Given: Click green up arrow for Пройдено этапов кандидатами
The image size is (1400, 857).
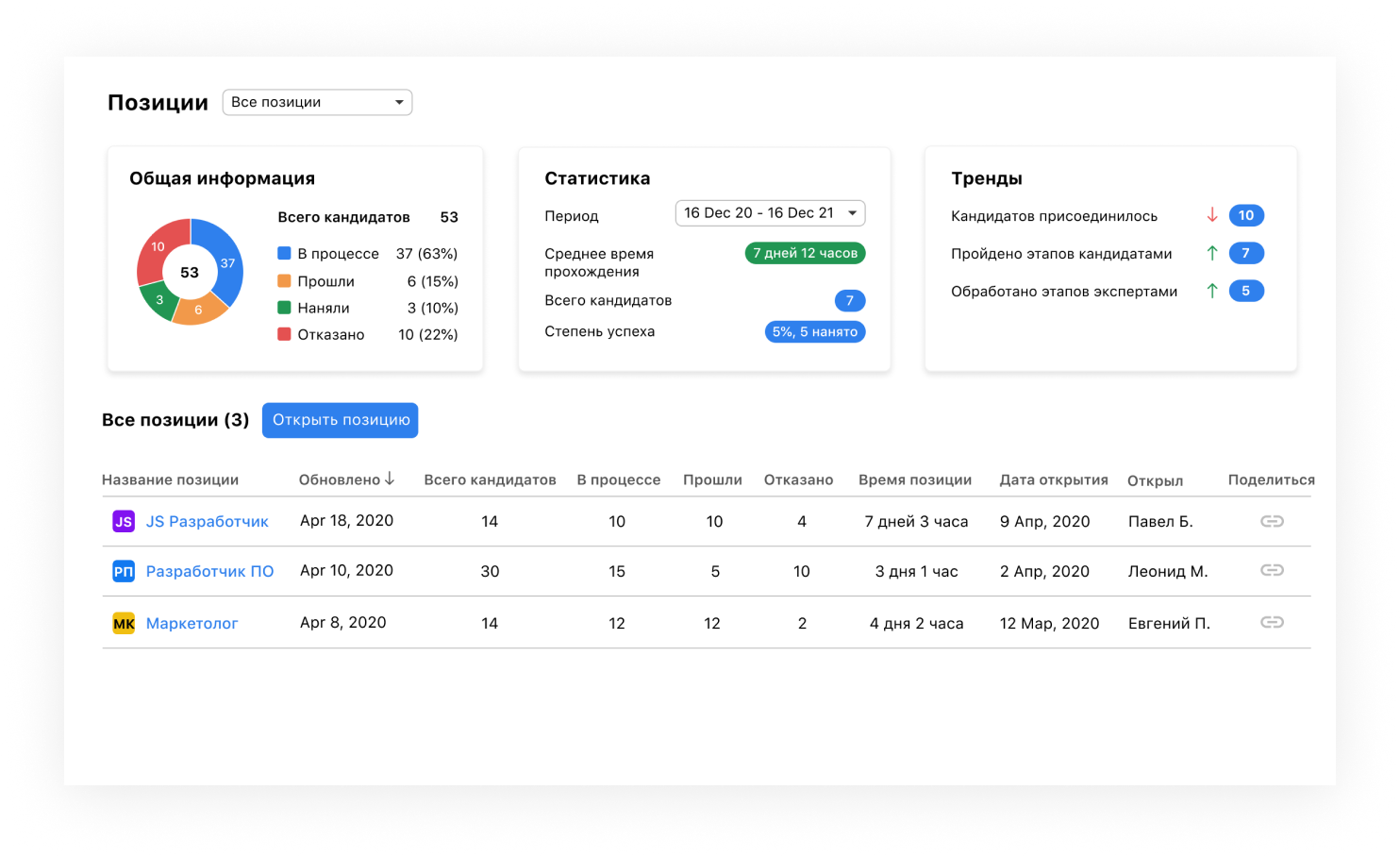Looking at the screenshot, I should [x=1212, y=253].
